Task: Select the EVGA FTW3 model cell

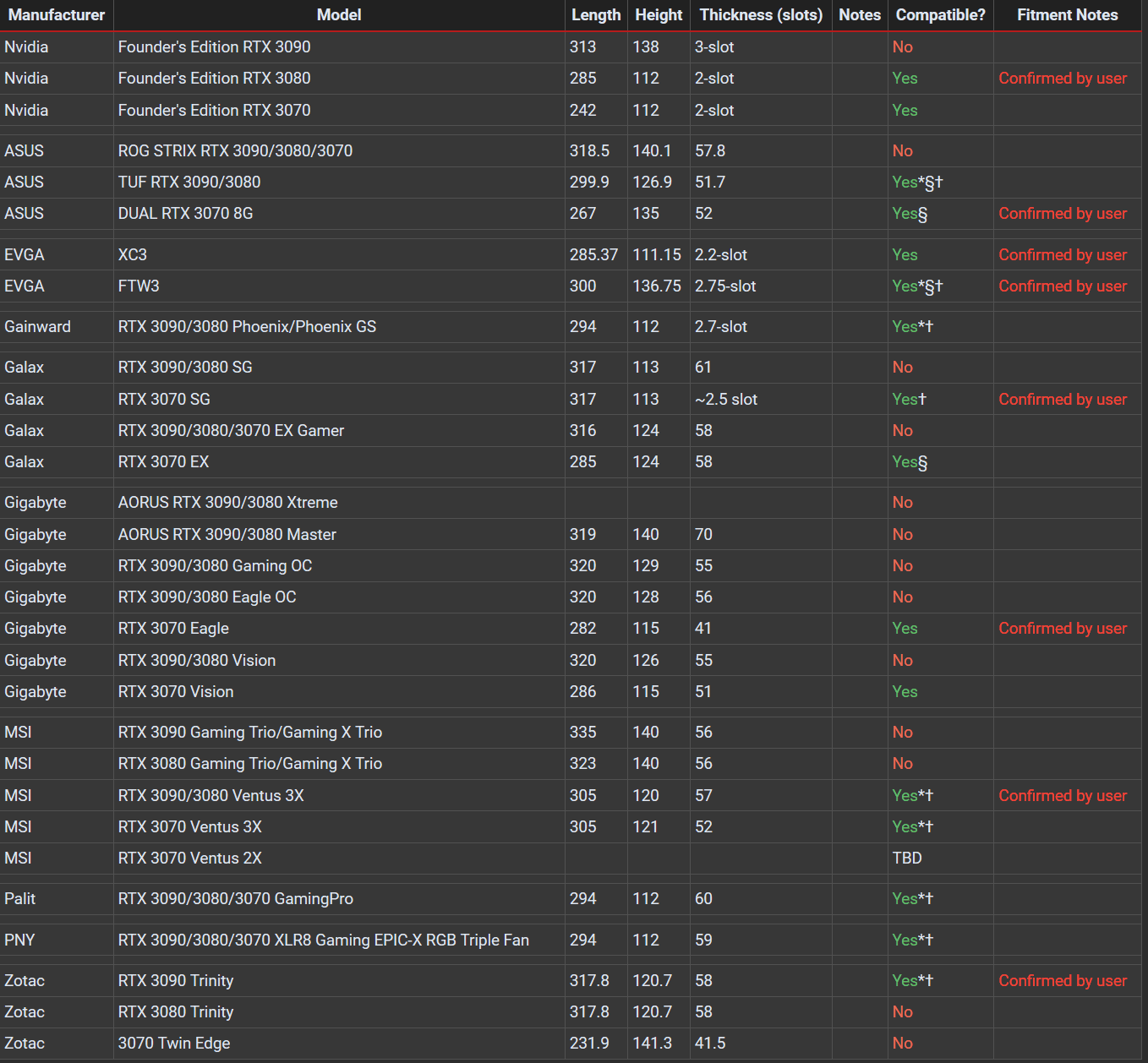Action: tap(339, 286)
